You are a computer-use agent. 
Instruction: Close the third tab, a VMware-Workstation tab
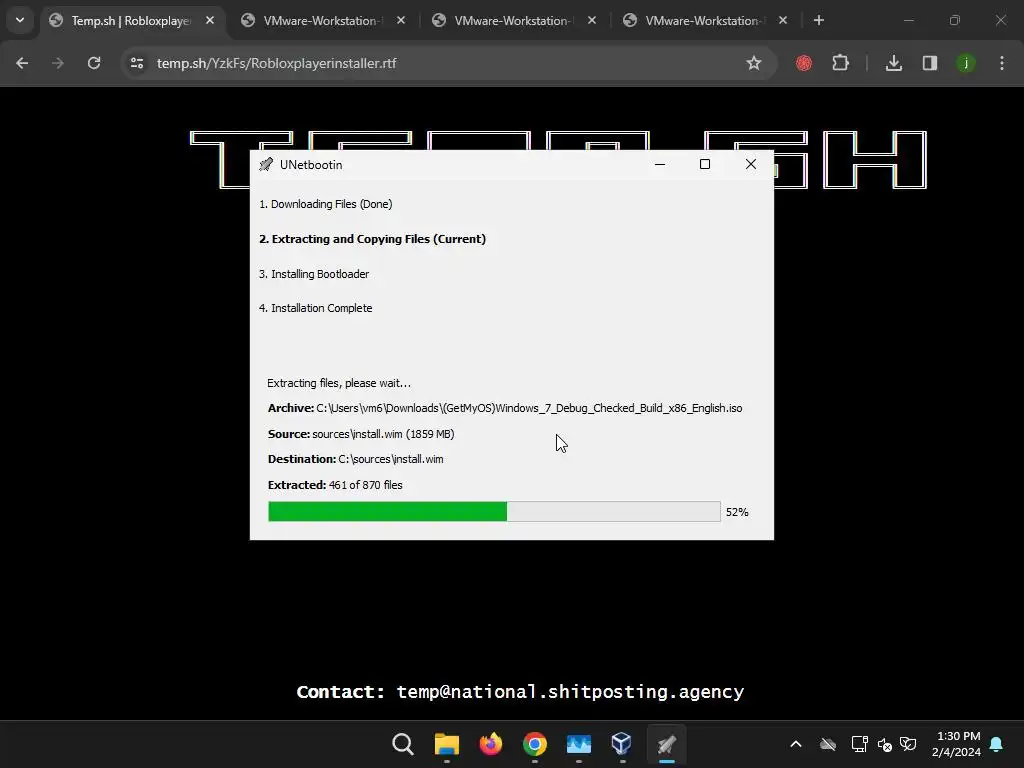coord(592,20)
